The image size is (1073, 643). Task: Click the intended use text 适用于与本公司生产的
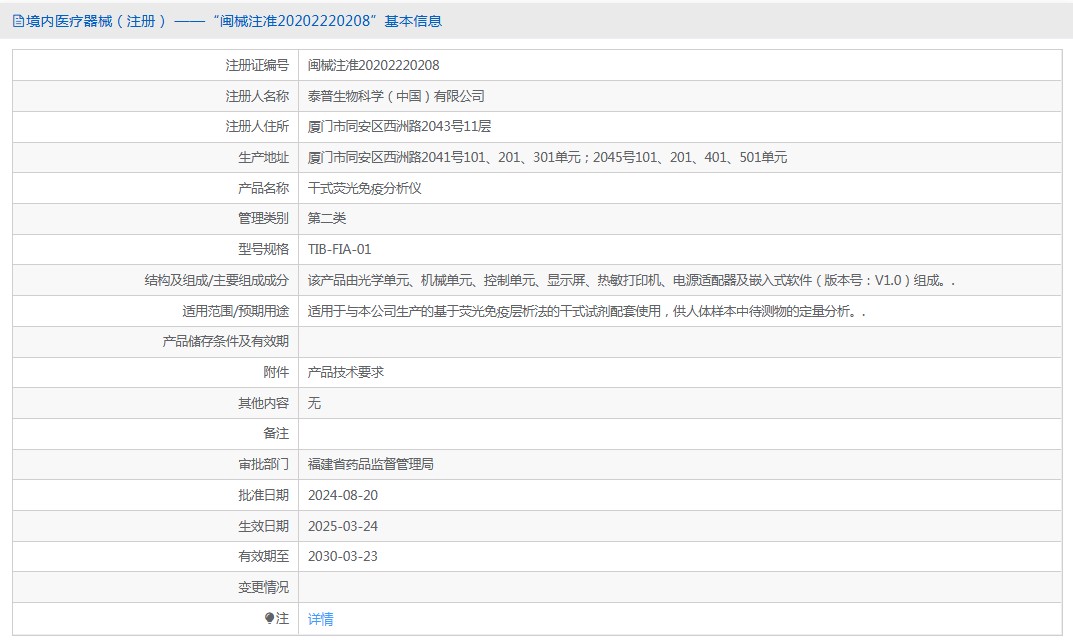pyautogui.click(x=586, y=311)
